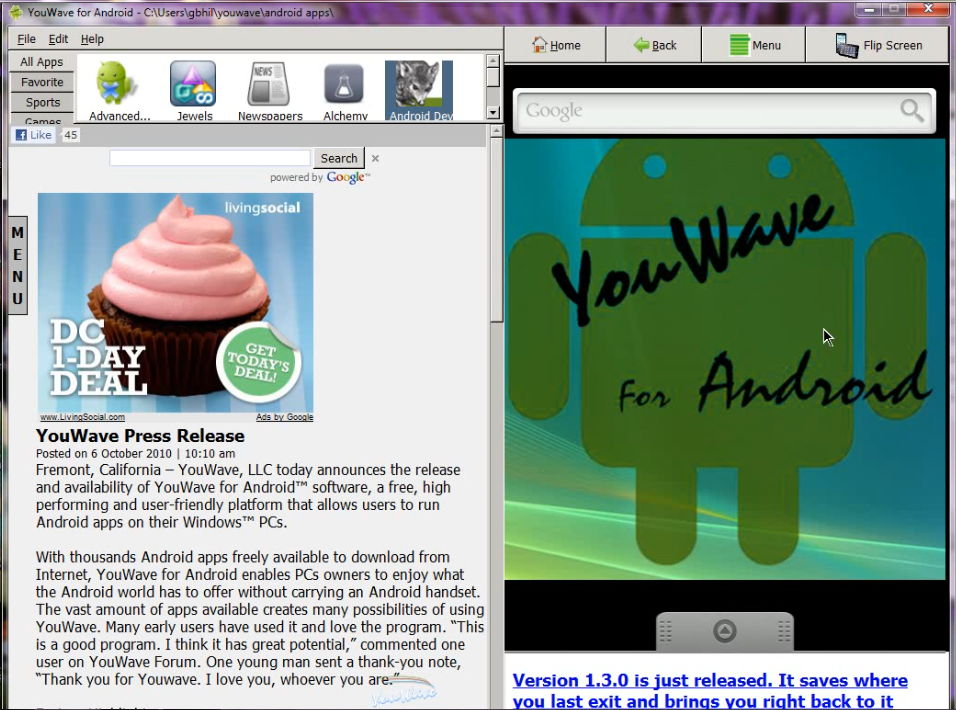Click the YouWave for Android wallpaper
This screenshot has width=956, height=710.
pos(725,360)
